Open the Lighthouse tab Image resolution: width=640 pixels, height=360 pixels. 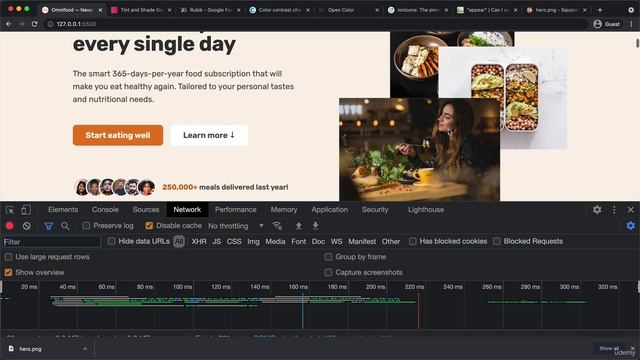click(426, 210)
